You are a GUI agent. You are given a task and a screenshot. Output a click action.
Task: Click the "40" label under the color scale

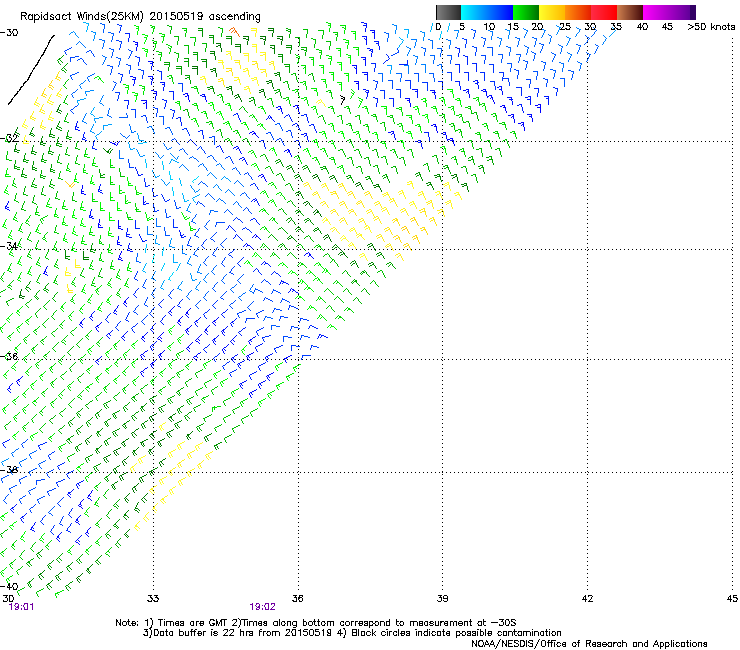(x=642, y=27)
